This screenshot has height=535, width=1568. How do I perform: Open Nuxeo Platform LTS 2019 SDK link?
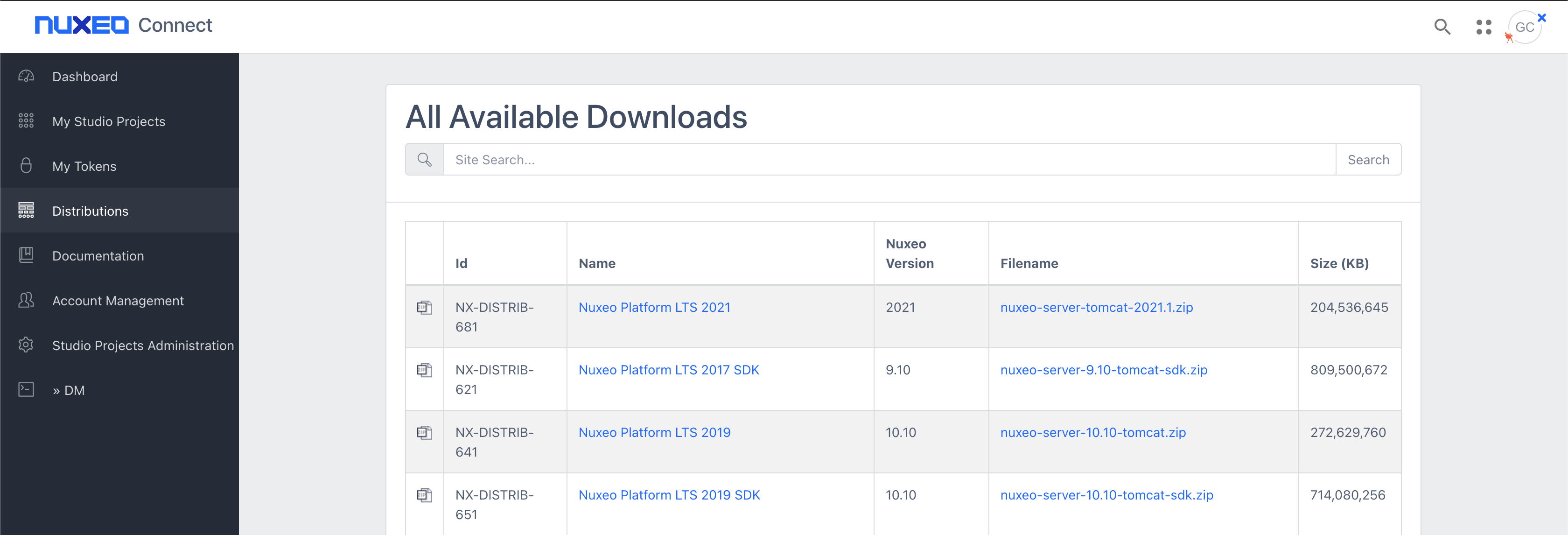coord(669,495)
